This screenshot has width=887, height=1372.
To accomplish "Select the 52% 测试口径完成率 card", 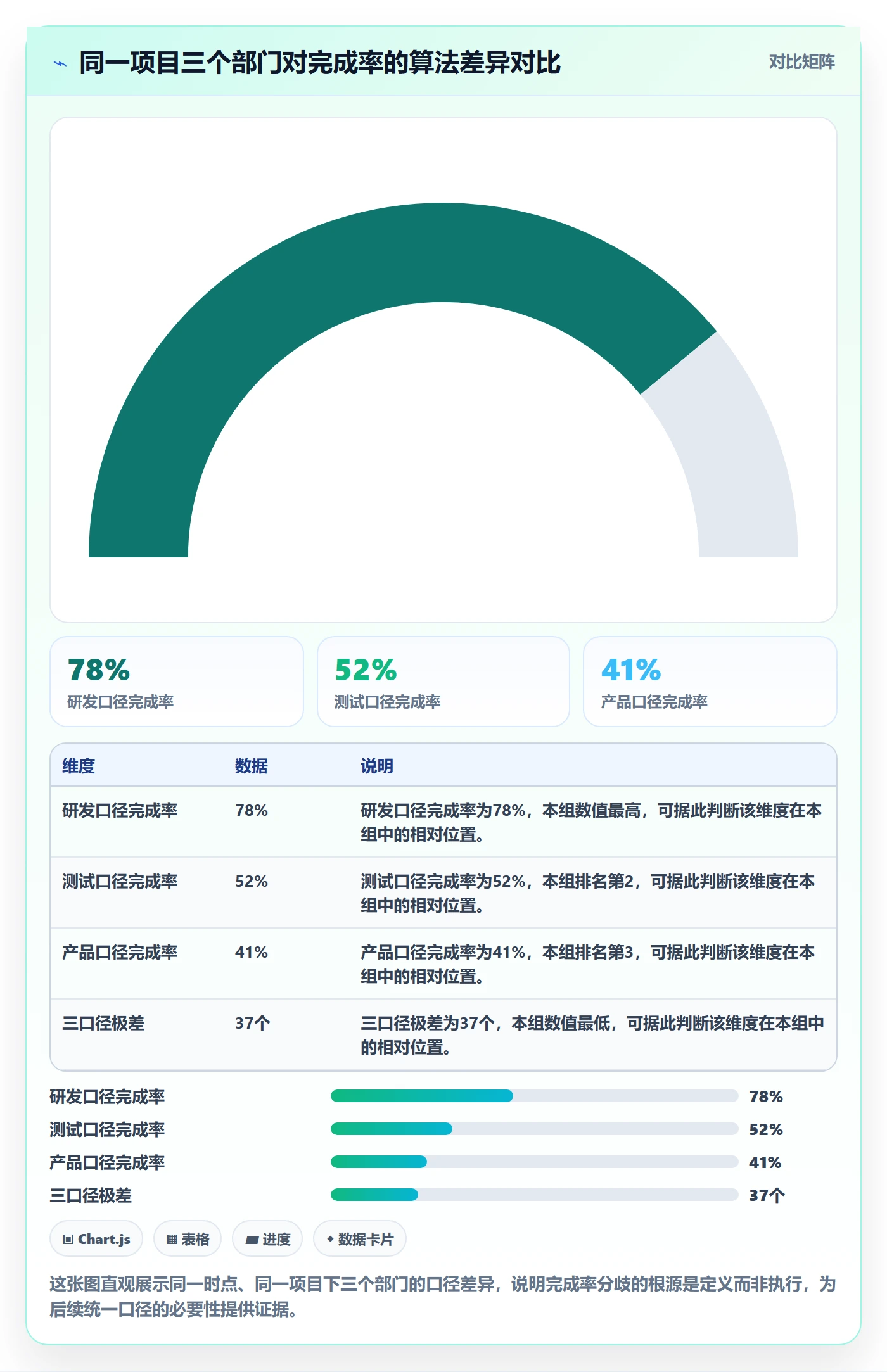I will (x=443, y=682).
